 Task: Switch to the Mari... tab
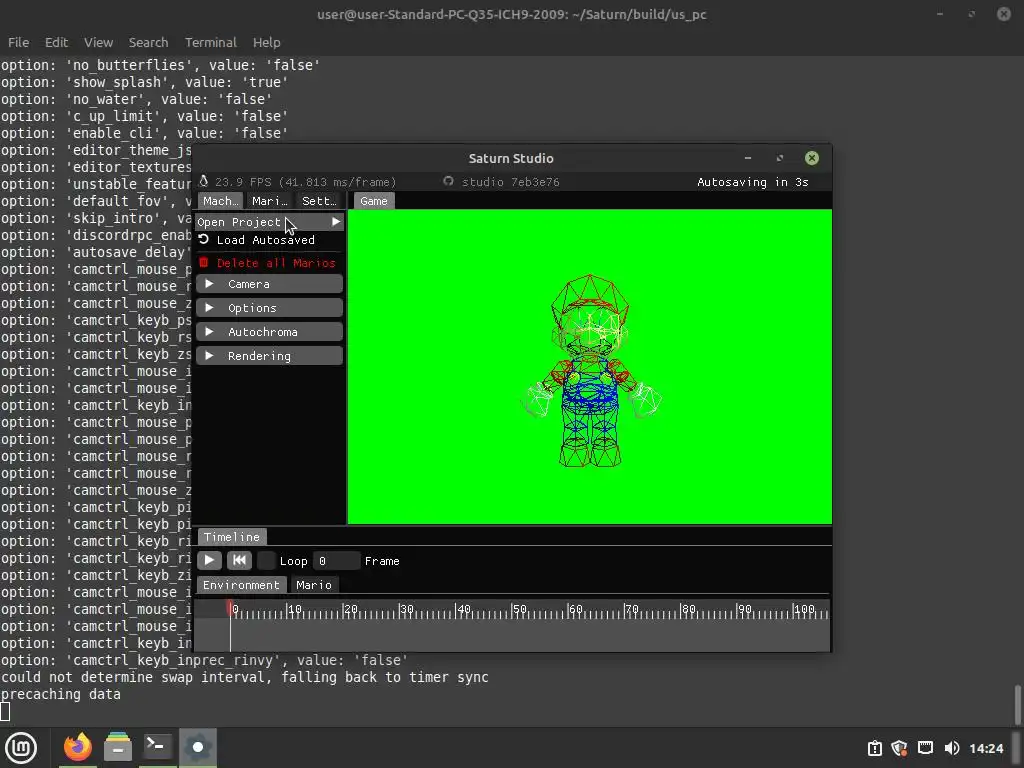[x=270, y=201]
